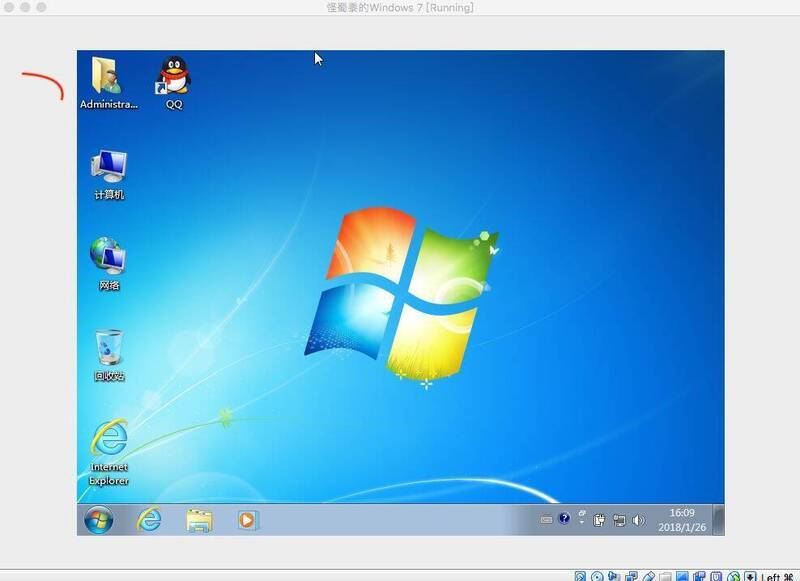Click the VirtualBox optical disc status icon

click(x=597, y=576)
